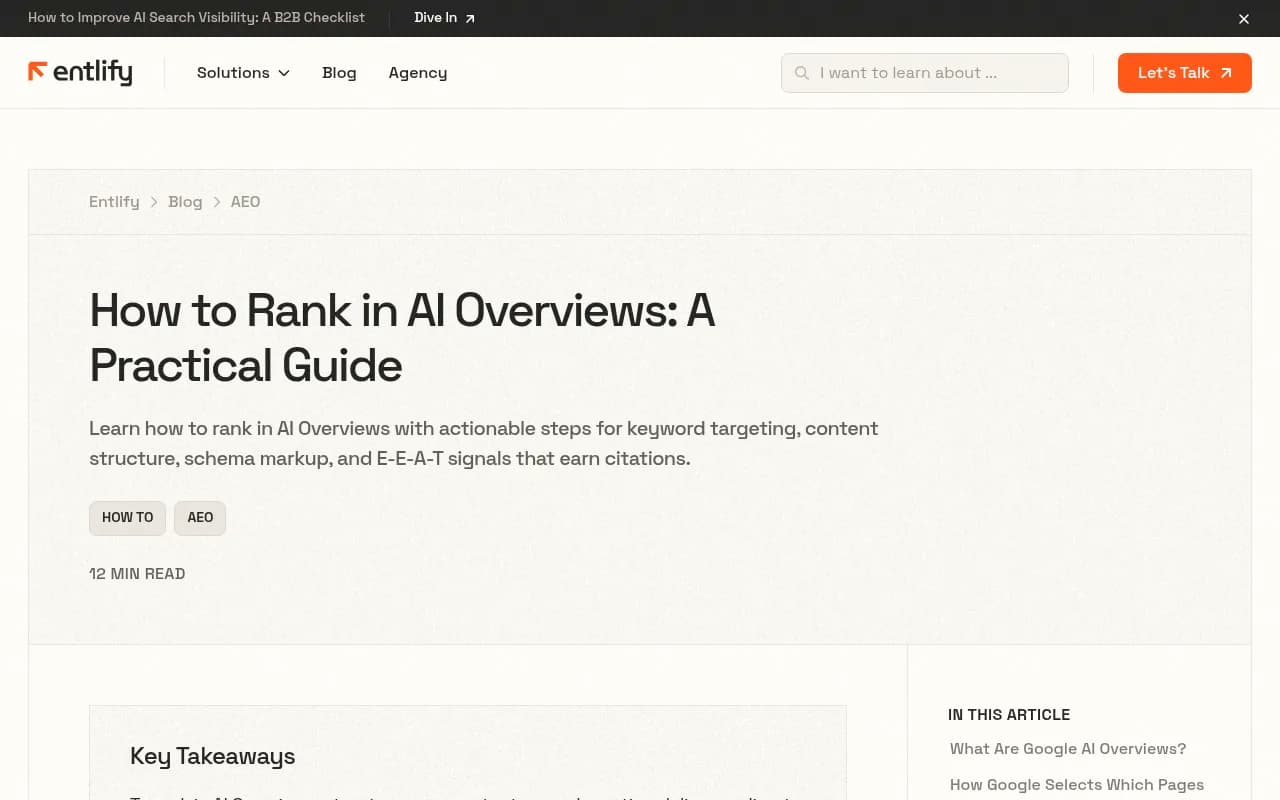
Task: Jump to 'What Are Google AI Overviews?' section
Action: (x=1068, y=749)
